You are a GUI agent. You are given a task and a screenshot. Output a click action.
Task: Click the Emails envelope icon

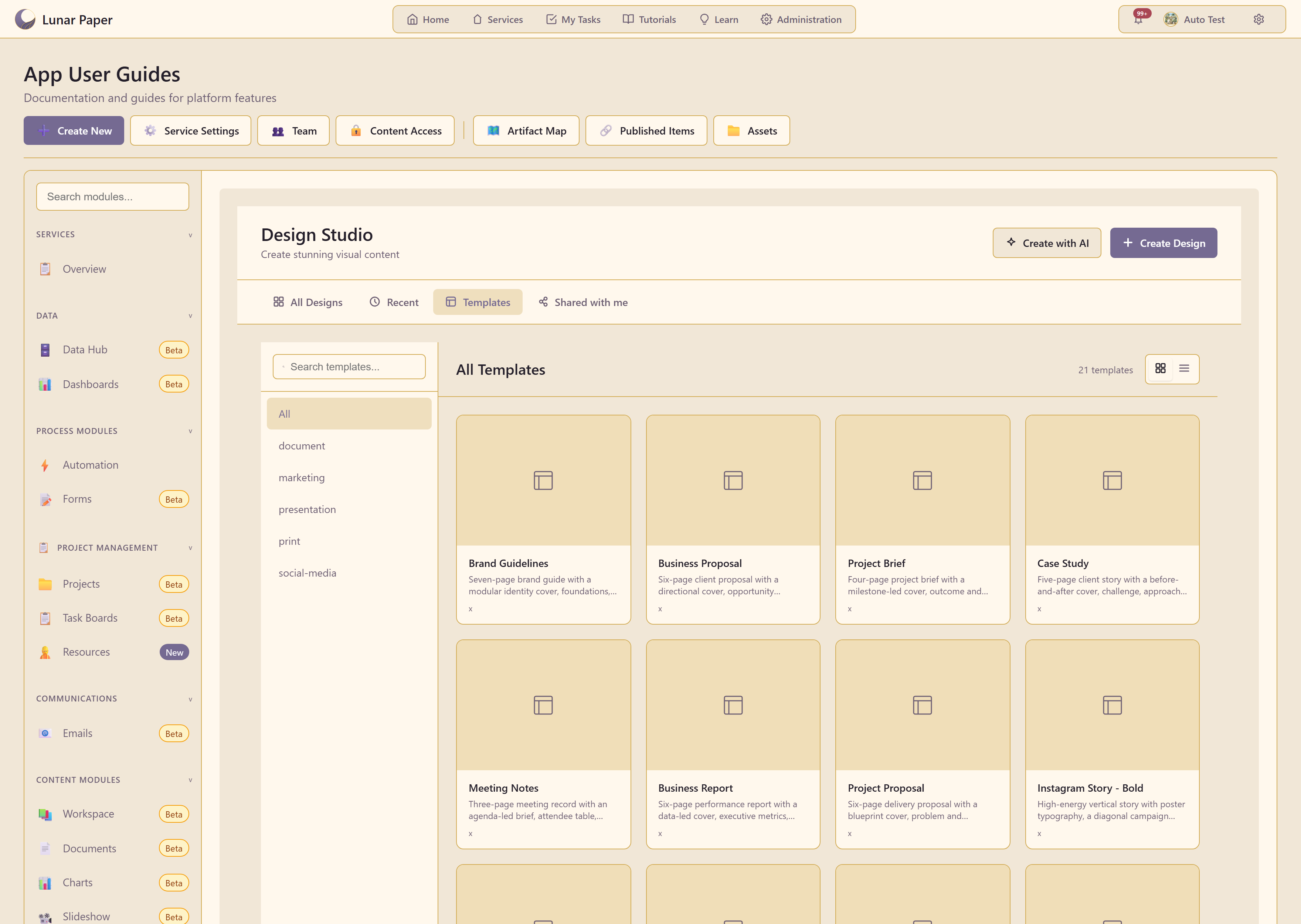[45, 733]
